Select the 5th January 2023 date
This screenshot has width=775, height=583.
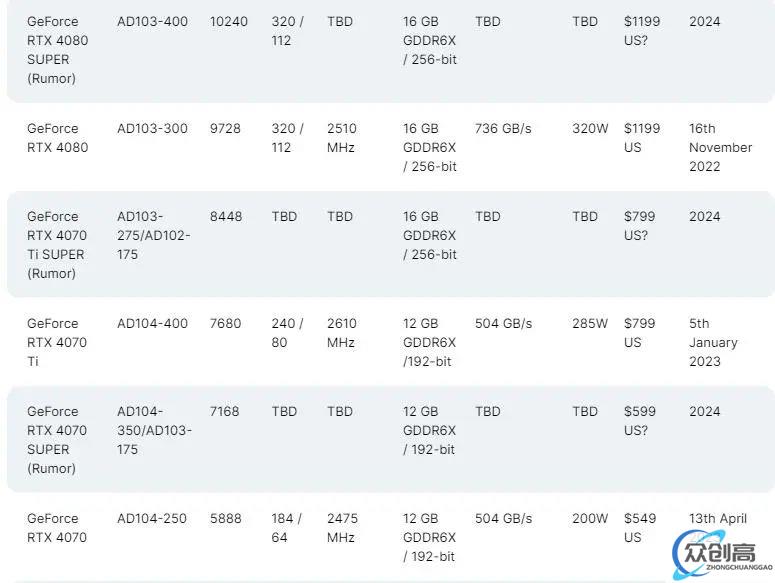[713, 342]
